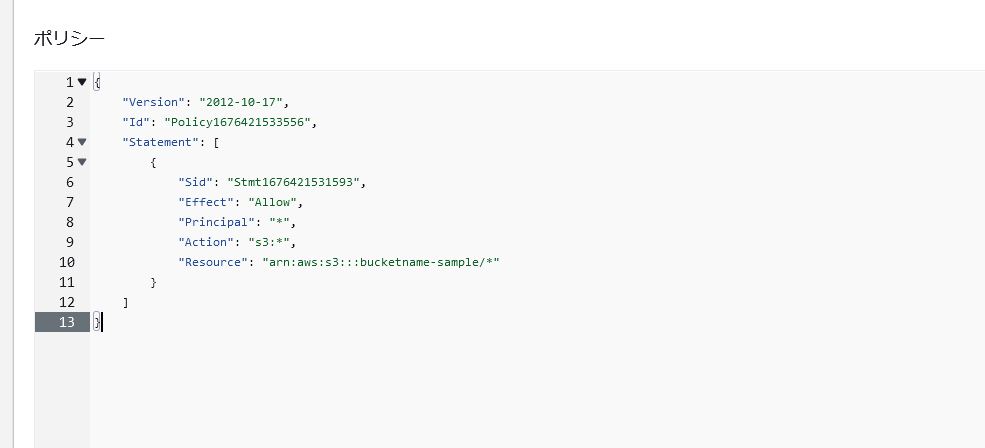The height and width of the screenshot is (448, 985).
Task: Click the "Statement" key text
Action: 160,142
